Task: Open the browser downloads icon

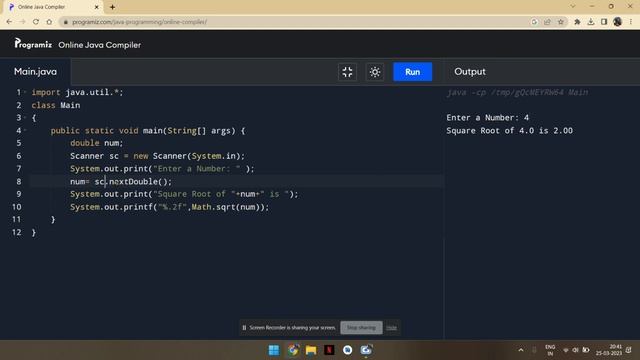Action: tap(591, 22)
